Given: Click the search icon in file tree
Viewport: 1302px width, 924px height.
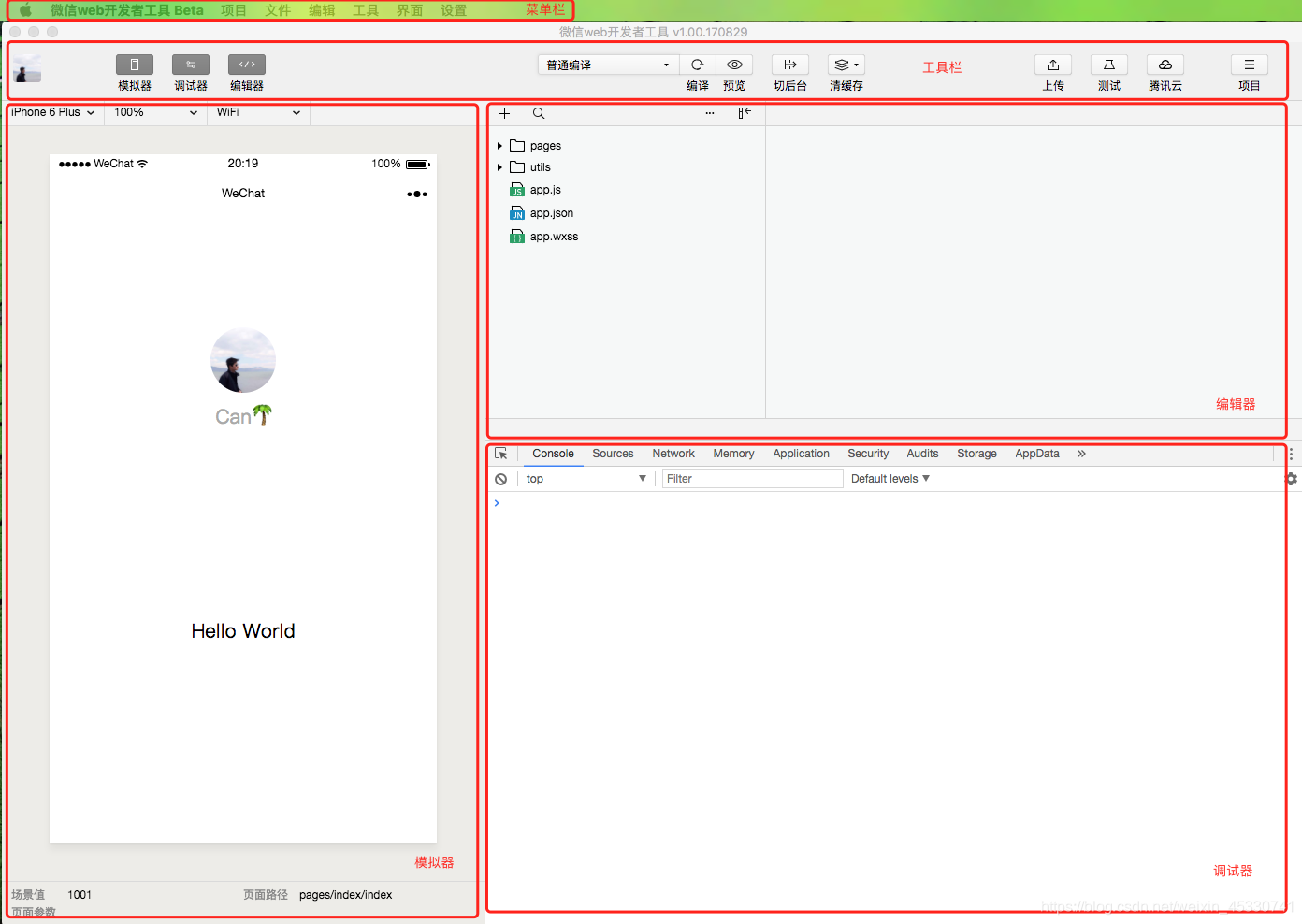Looking at the screenshot, I should click(x=539, y=113).
